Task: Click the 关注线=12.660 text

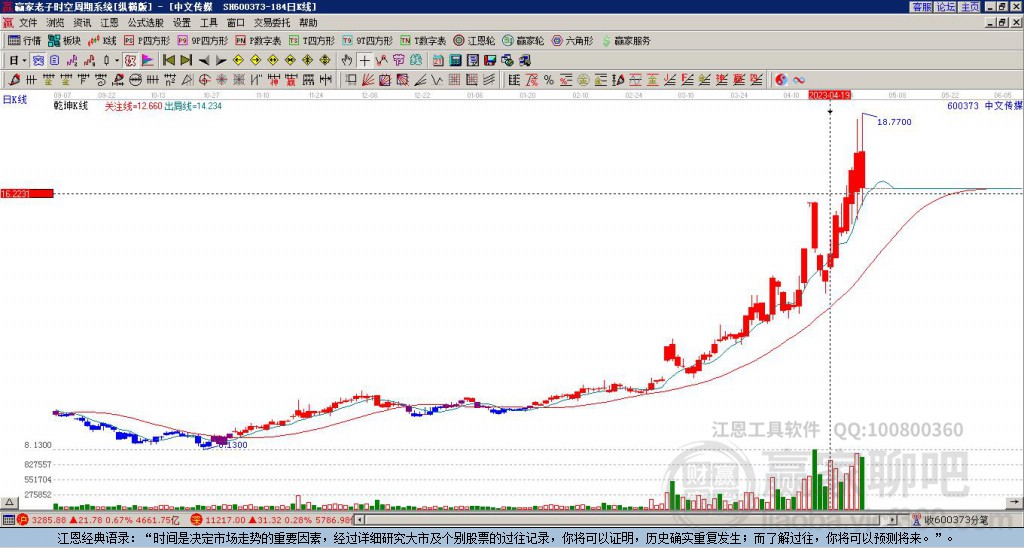Action: [x=133, y=106]
